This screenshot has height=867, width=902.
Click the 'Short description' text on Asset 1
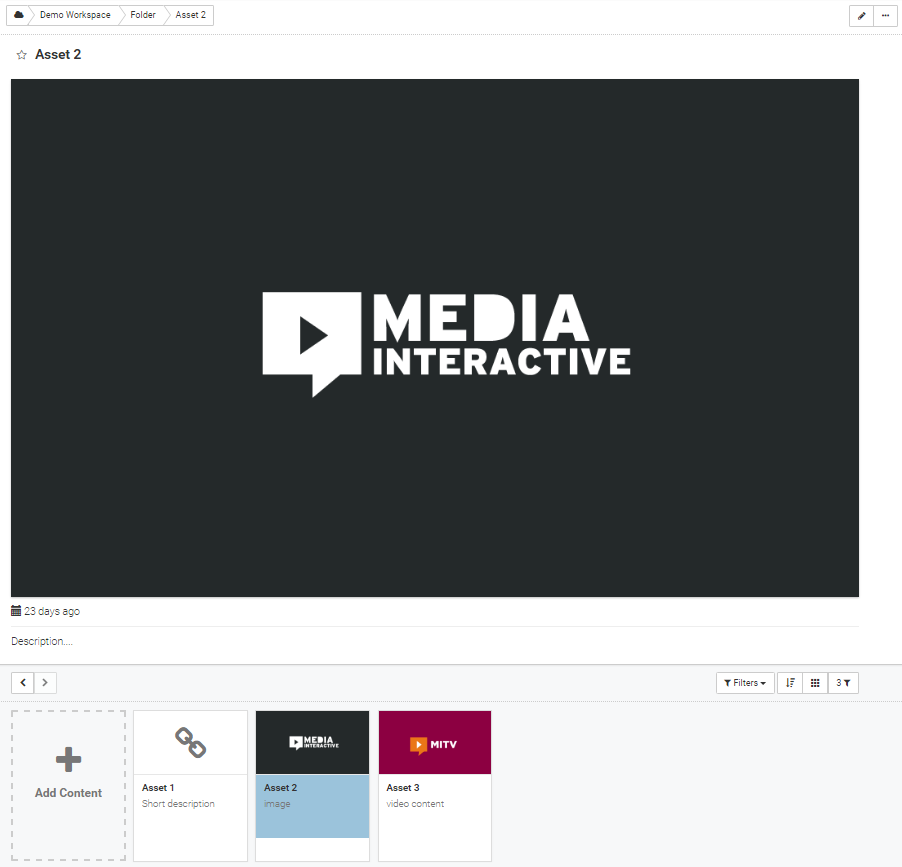tap(178, 804)
